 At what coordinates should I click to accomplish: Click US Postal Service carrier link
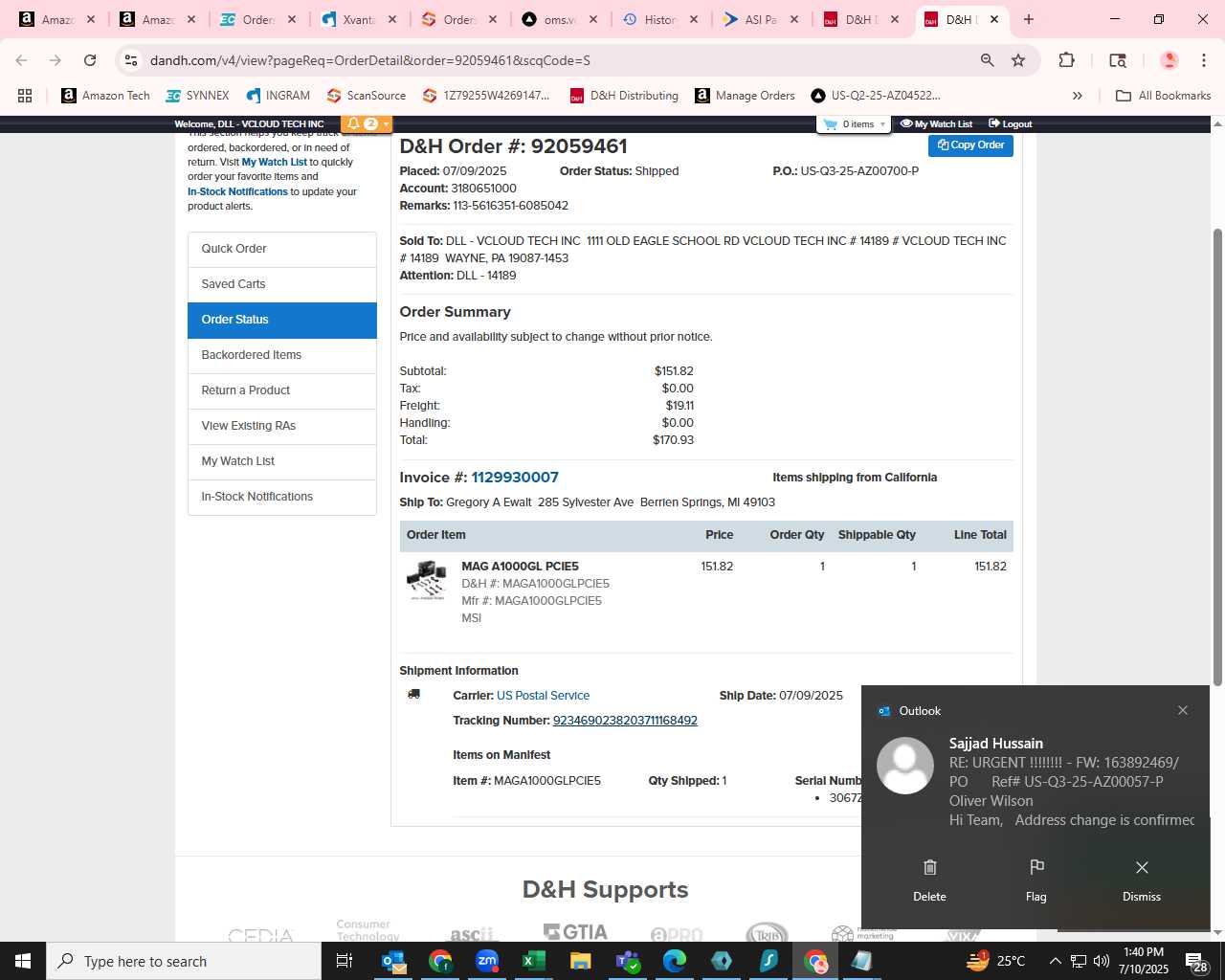click(x=543, y=696)
